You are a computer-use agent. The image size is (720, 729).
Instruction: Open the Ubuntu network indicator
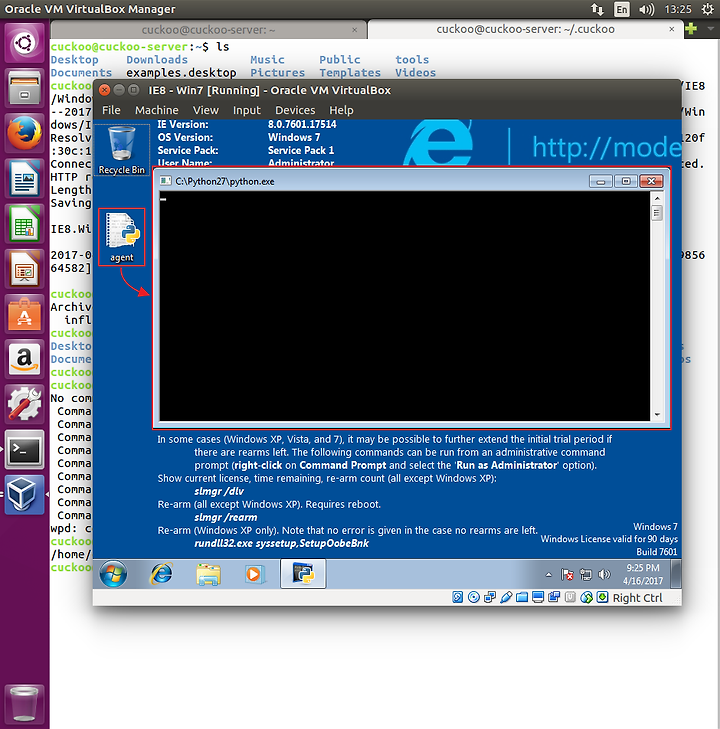click(x=597, y=9)
